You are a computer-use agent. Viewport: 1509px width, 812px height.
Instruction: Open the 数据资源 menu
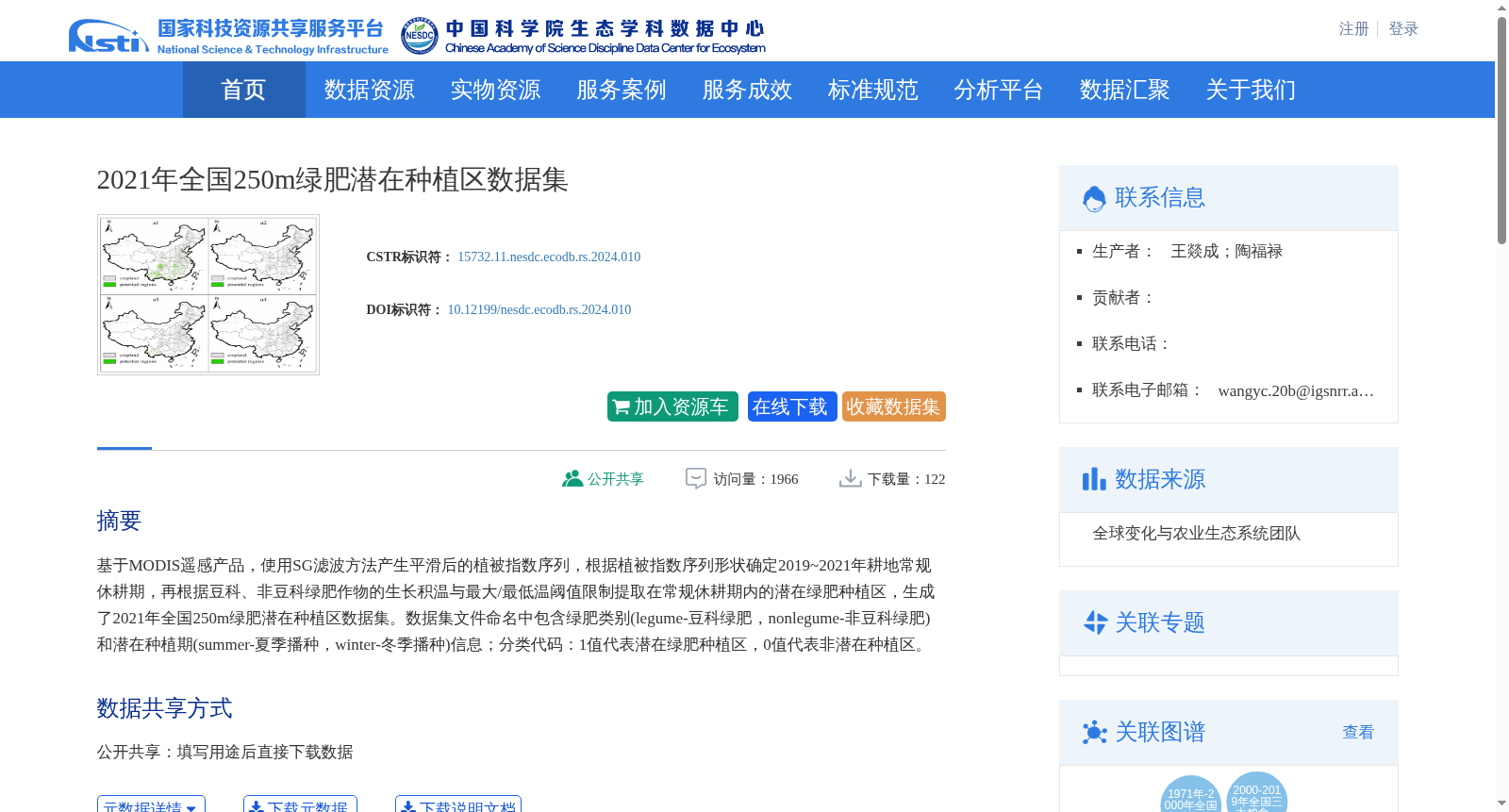point(369,90)
